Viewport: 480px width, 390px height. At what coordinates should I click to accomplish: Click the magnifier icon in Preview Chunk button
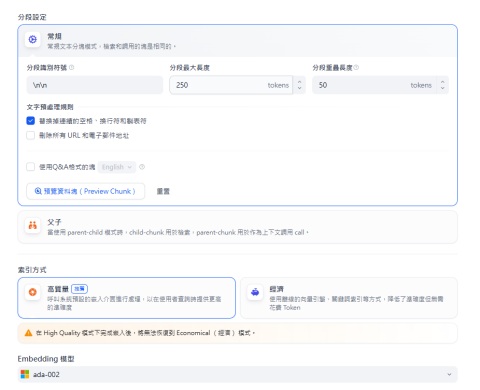coord(38,191)
